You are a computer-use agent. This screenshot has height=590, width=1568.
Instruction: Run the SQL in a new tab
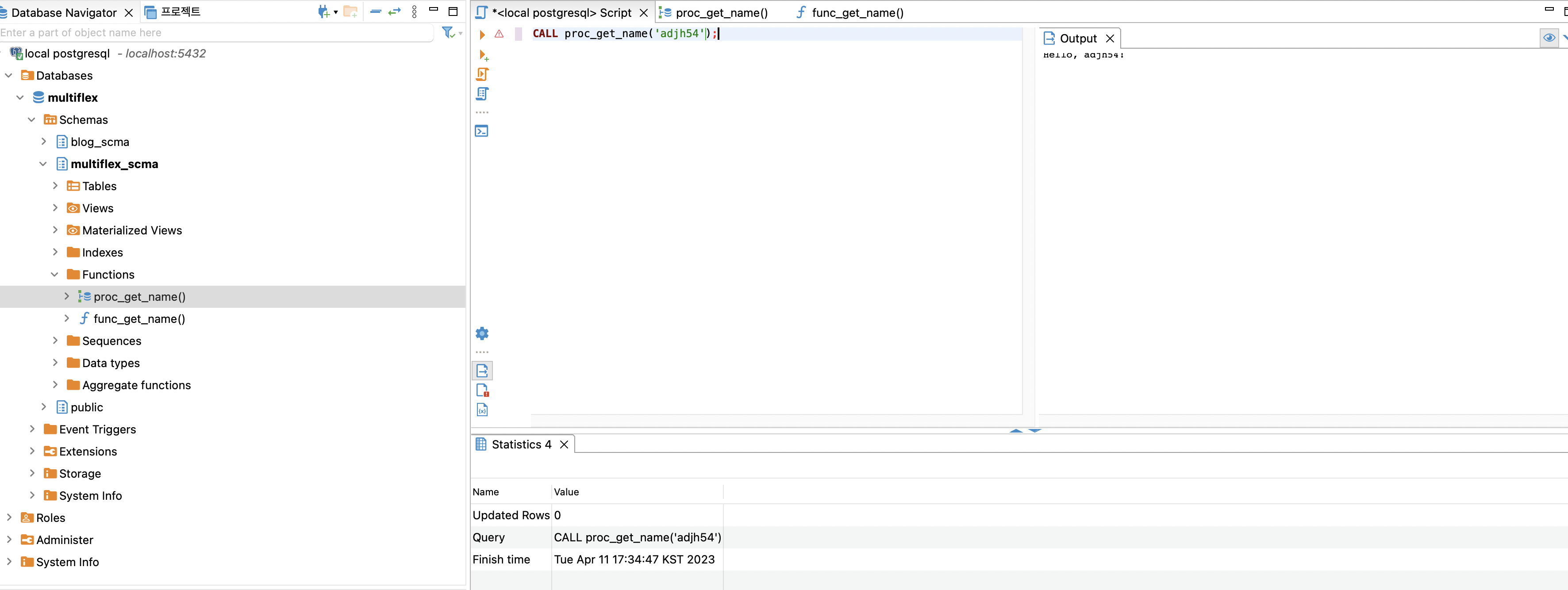tap(483, 55)
